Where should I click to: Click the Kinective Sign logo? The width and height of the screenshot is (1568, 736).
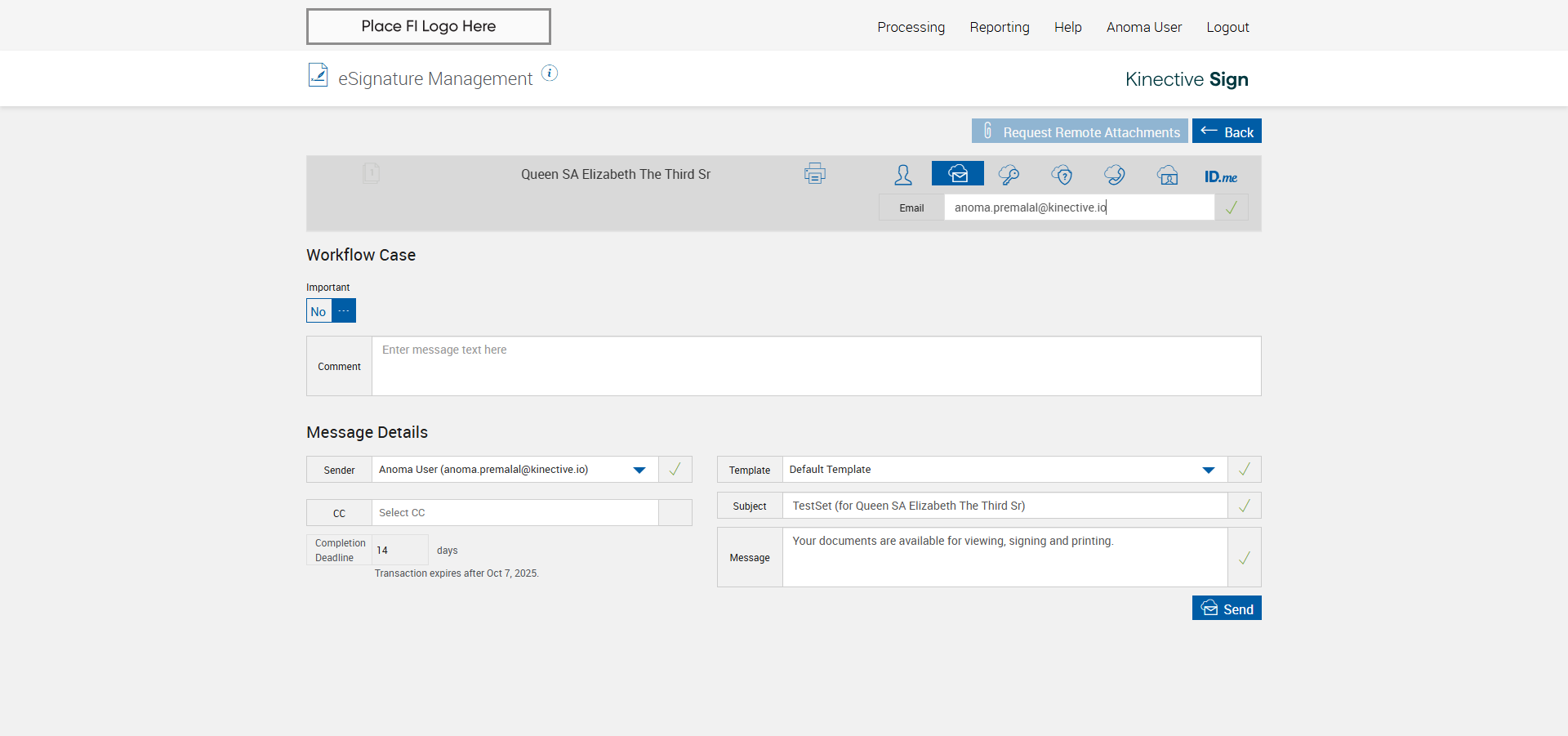[x=1187, y=79]
